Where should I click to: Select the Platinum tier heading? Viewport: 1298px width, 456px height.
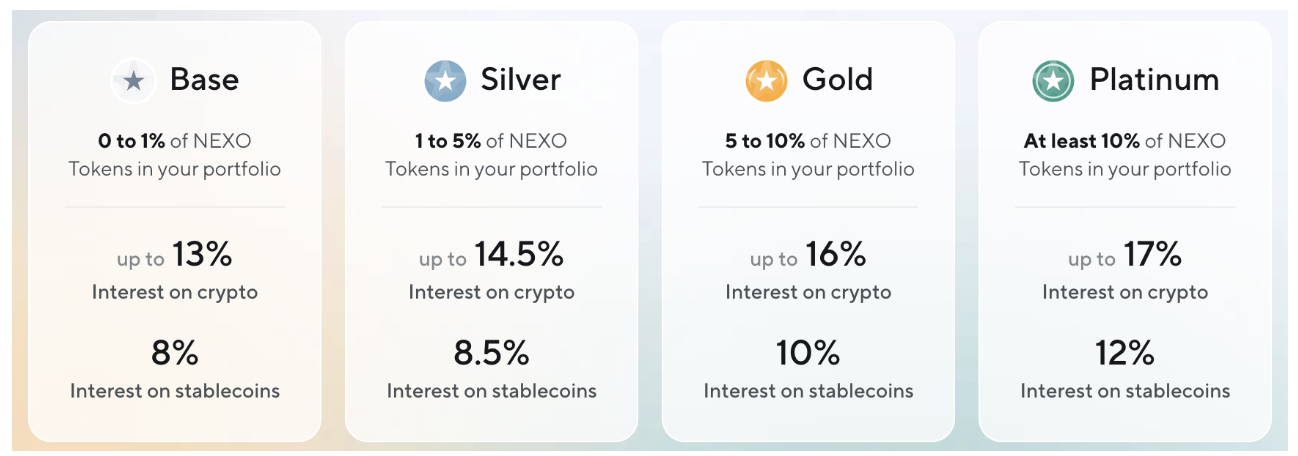click(1154, 79)
